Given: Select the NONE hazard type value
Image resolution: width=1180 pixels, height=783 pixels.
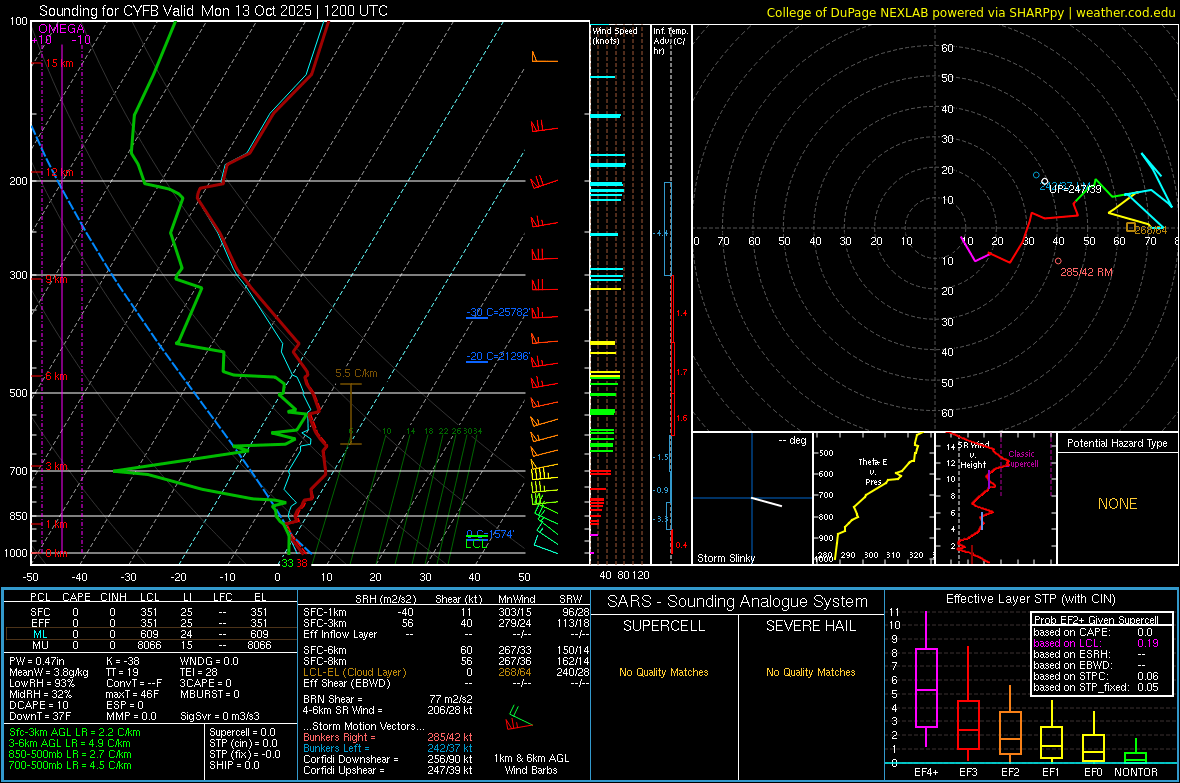Looking at the screenshot, I should click(x=1117, y=504).
